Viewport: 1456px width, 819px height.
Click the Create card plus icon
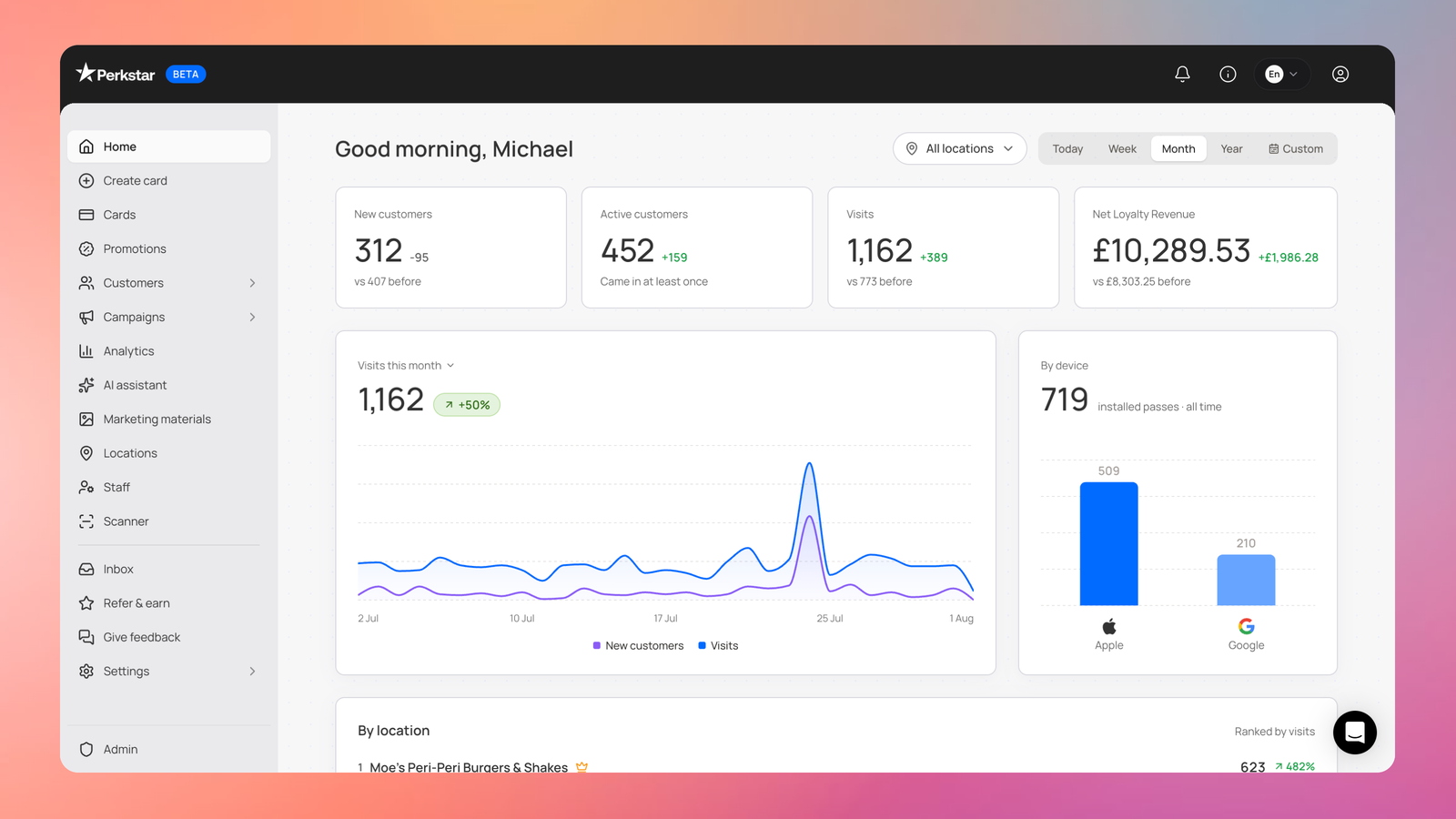pos(86,180)
